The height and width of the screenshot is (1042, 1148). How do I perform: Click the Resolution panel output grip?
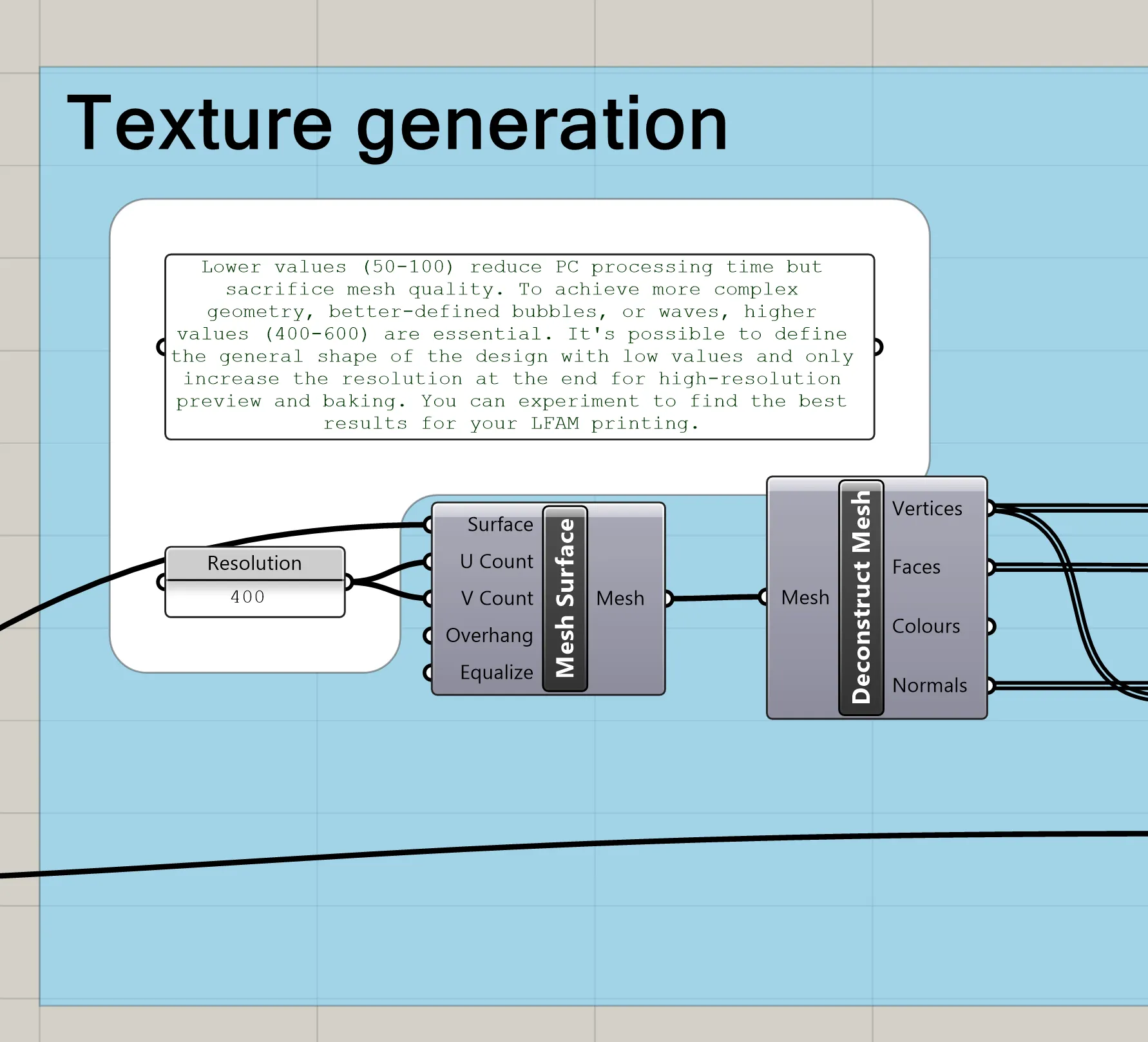pyautogui.click(x=349, y=582)
